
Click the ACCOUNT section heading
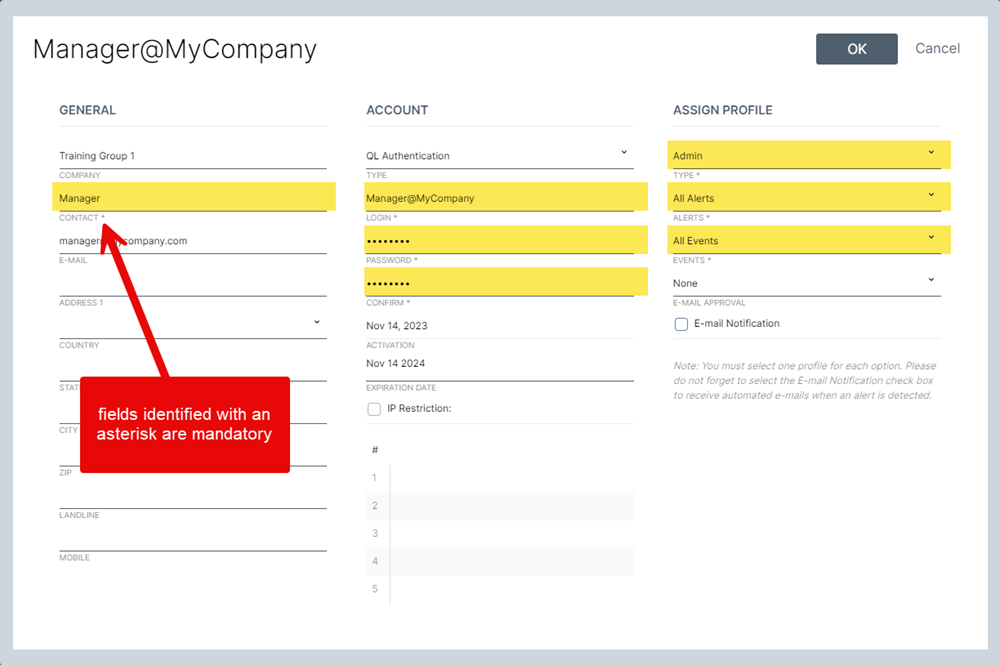click(397, 110)
